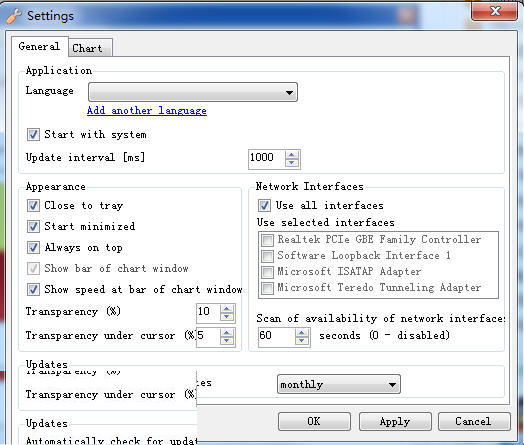Uncheck Always on top
This screenshot has width=524, height=445.
click(33, 248)
